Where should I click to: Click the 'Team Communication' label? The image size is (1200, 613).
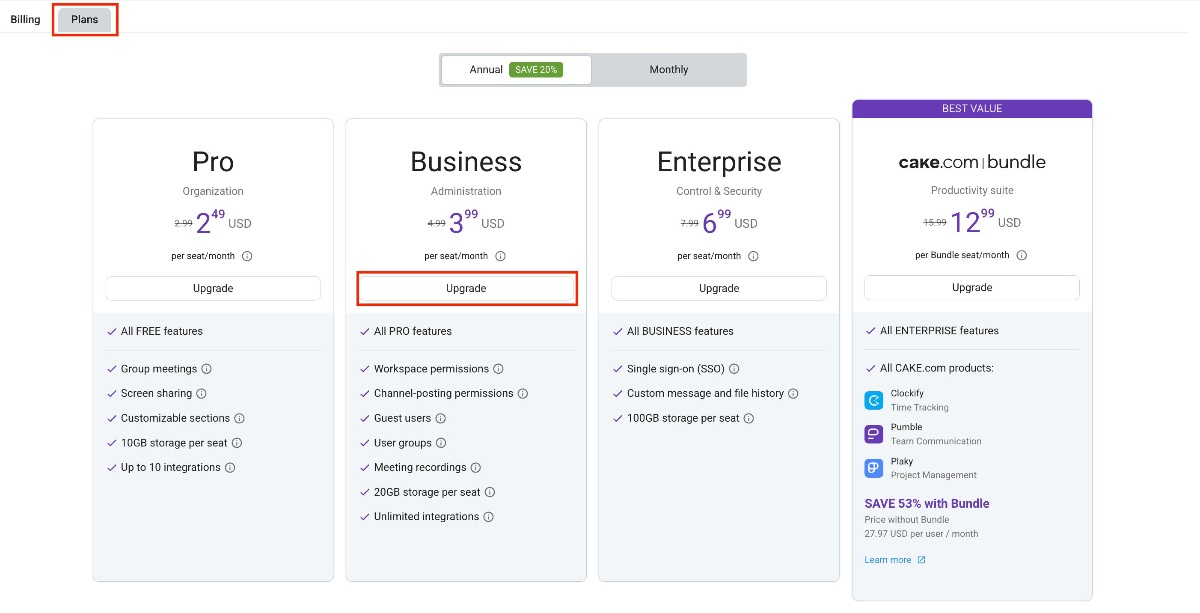coord(936,441)
